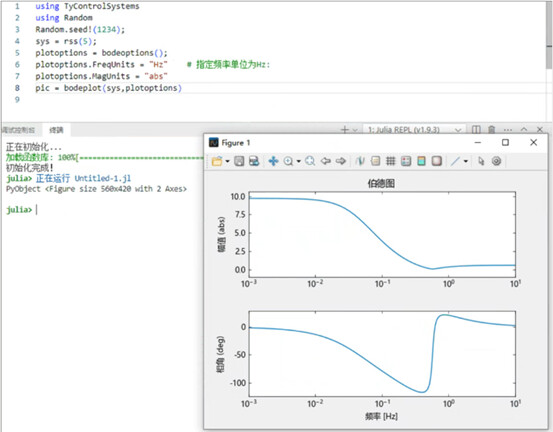553x432 pixels.
Task: Expand the open file dropdown arrow
Action: (x=227, y=162)
